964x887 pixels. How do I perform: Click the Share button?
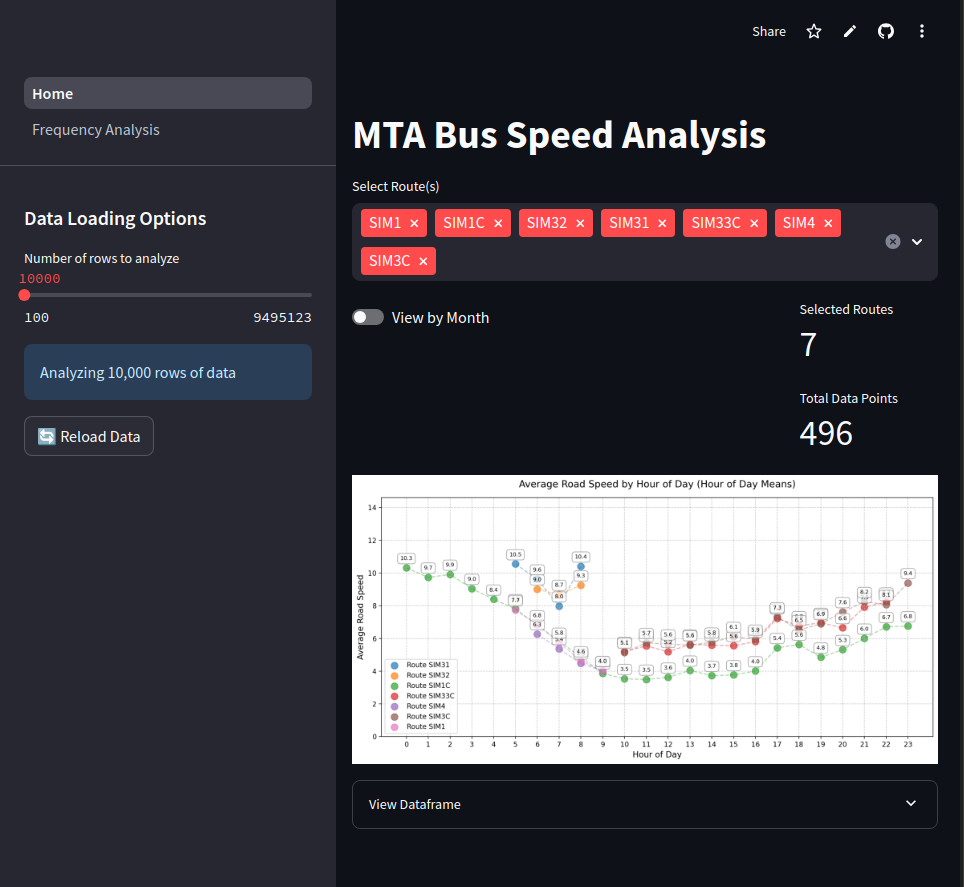[x=768, y=31]
